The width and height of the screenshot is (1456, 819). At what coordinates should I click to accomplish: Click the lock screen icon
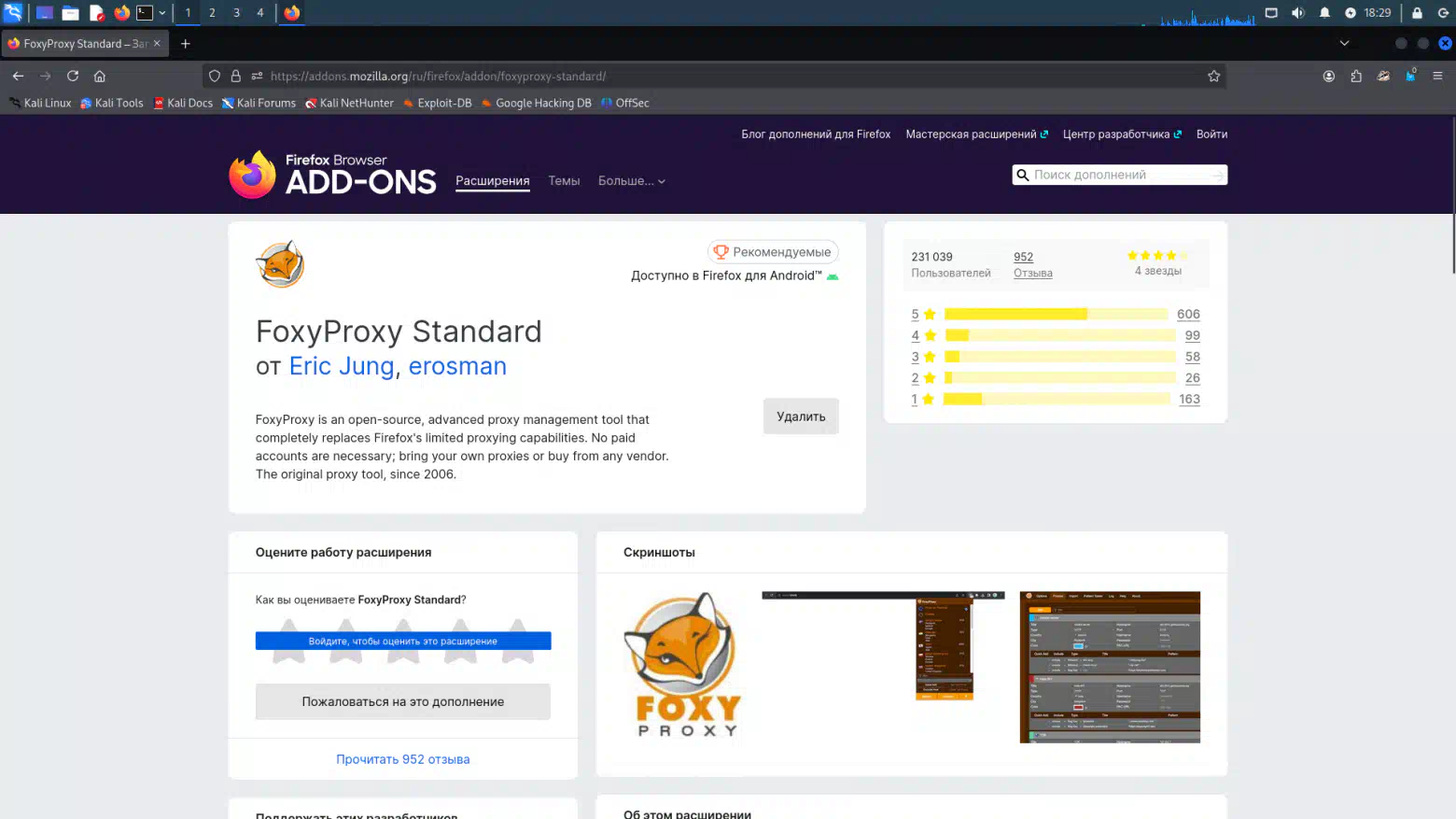pyautogui.click(x=1417, y=12)
